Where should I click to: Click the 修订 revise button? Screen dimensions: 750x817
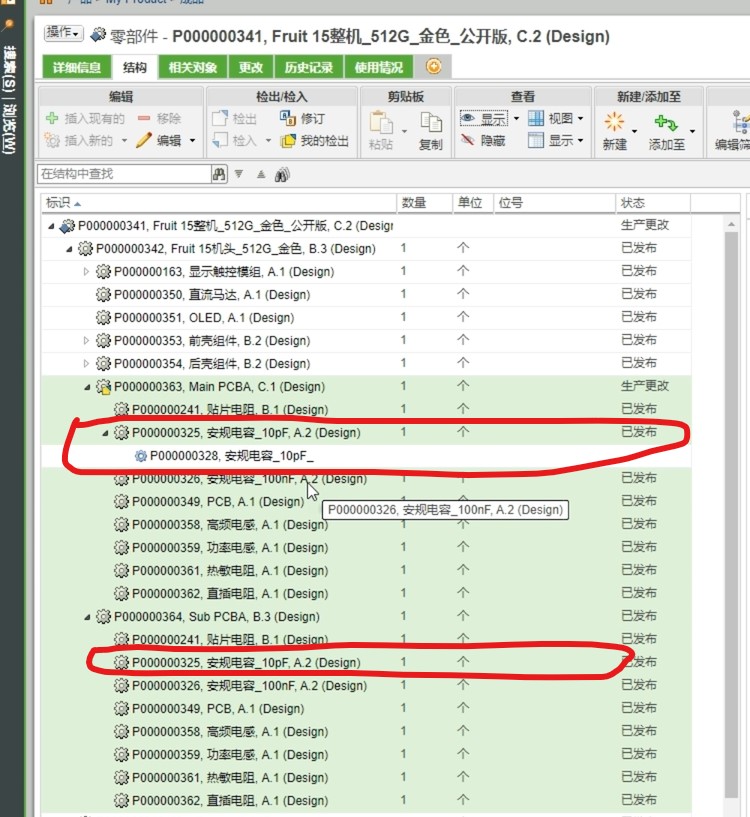(x=303, y=119)
